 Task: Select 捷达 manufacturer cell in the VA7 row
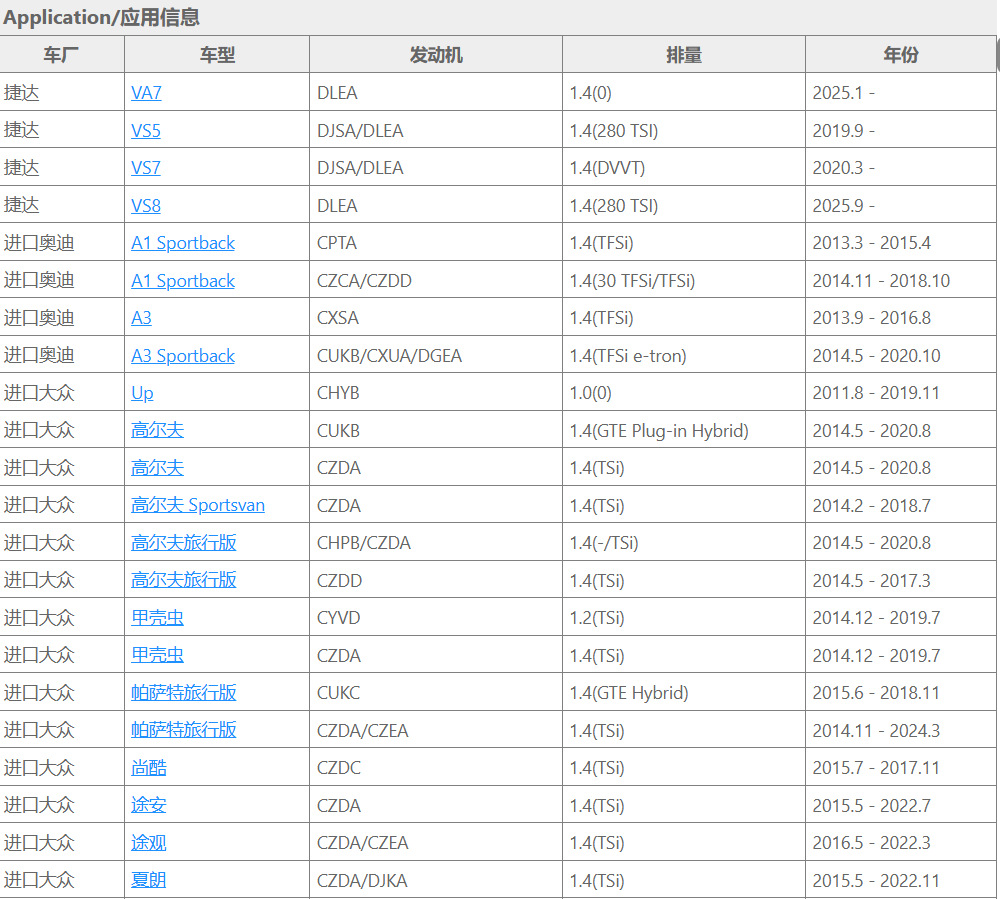[x=62, y=93]
